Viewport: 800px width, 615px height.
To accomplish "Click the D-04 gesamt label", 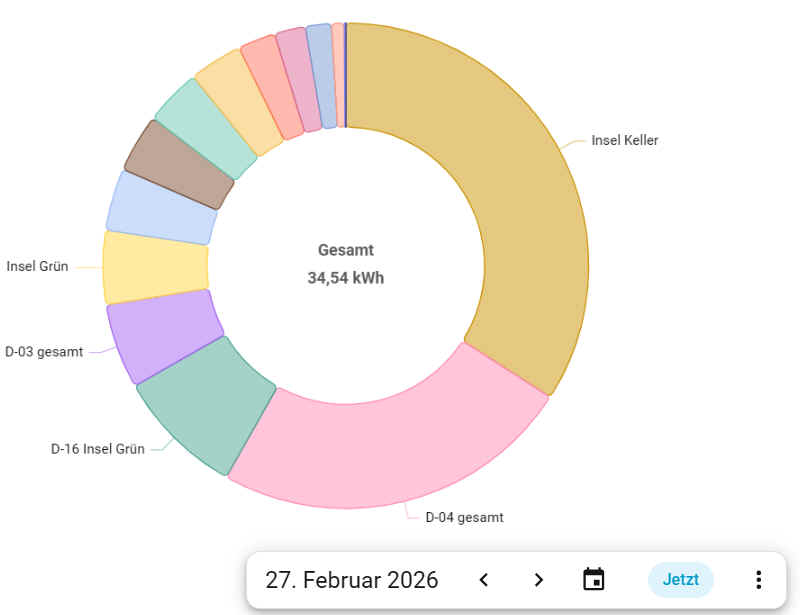I will pyautogui.click(x=464, y=518).
